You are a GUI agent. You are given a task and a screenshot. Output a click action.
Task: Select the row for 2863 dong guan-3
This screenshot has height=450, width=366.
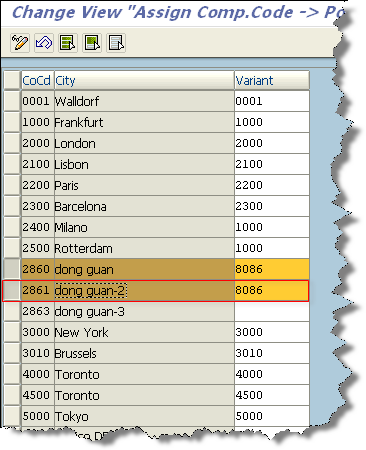point(12,311)
